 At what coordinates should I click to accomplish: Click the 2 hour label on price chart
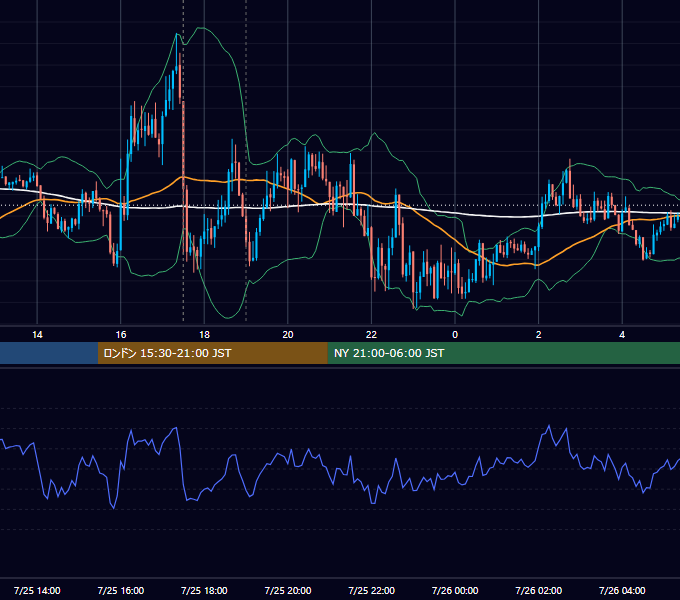[538, 335]
